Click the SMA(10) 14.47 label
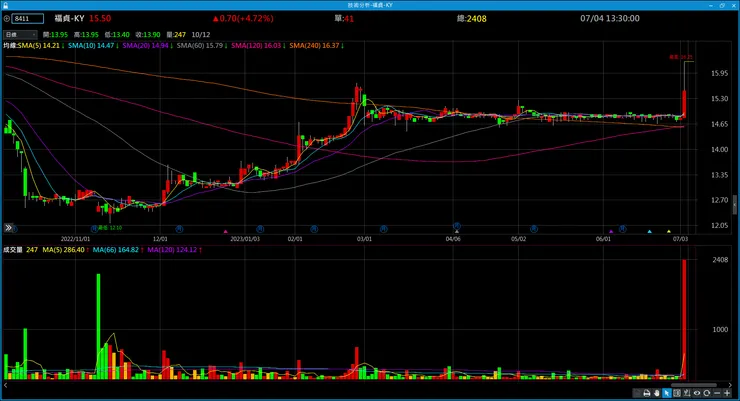This screenshot has width=740, height=401. pos(92,46)
